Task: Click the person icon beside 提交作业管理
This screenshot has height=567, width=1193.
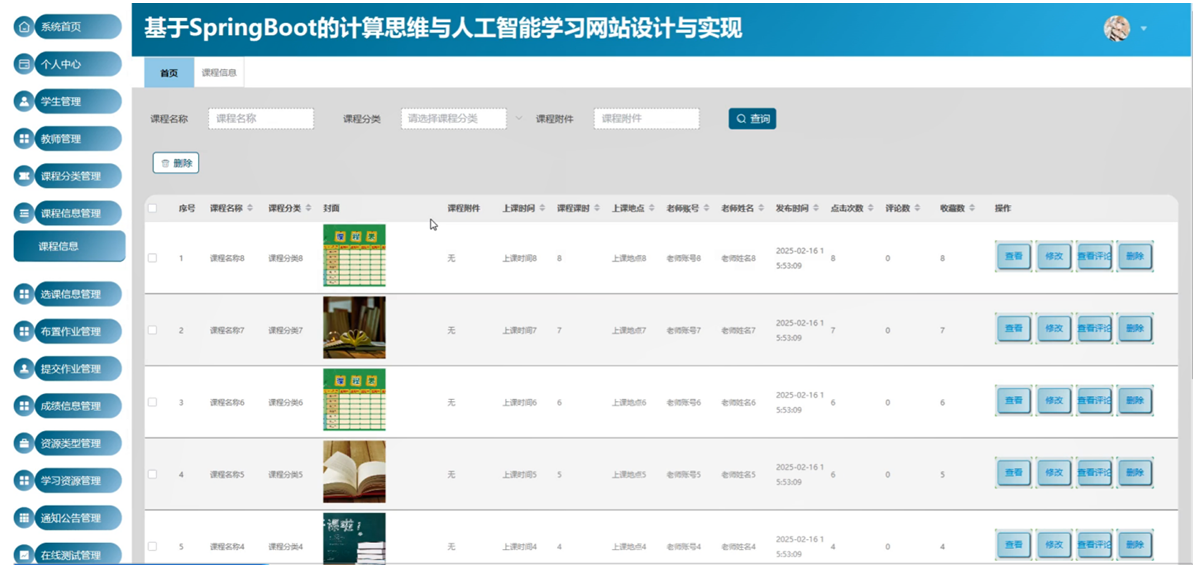Action: click(24, 368)
